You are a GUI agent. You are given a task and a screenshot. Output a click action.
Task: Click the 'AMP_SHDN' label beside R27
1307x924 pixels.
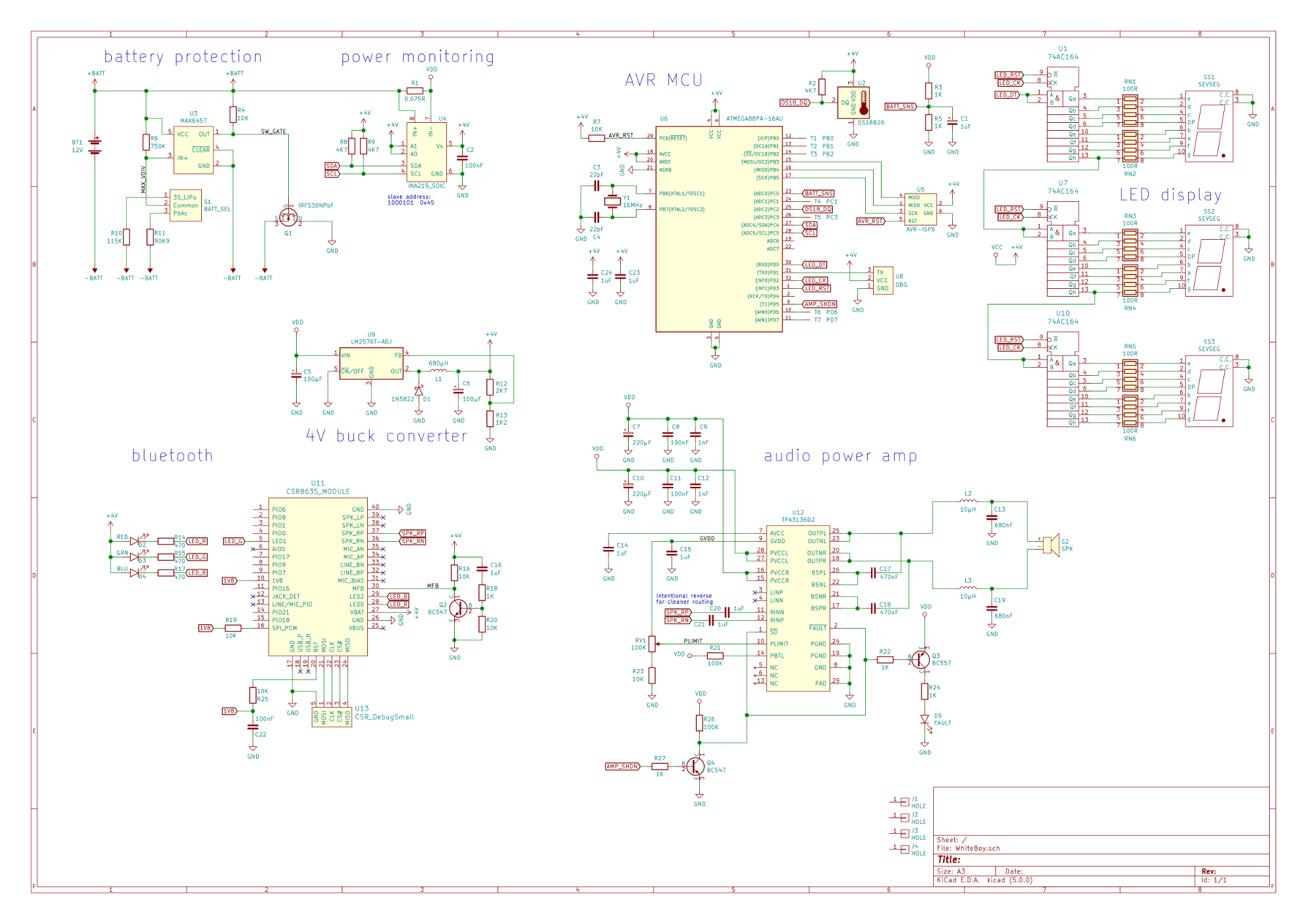(x=622, y=767)
